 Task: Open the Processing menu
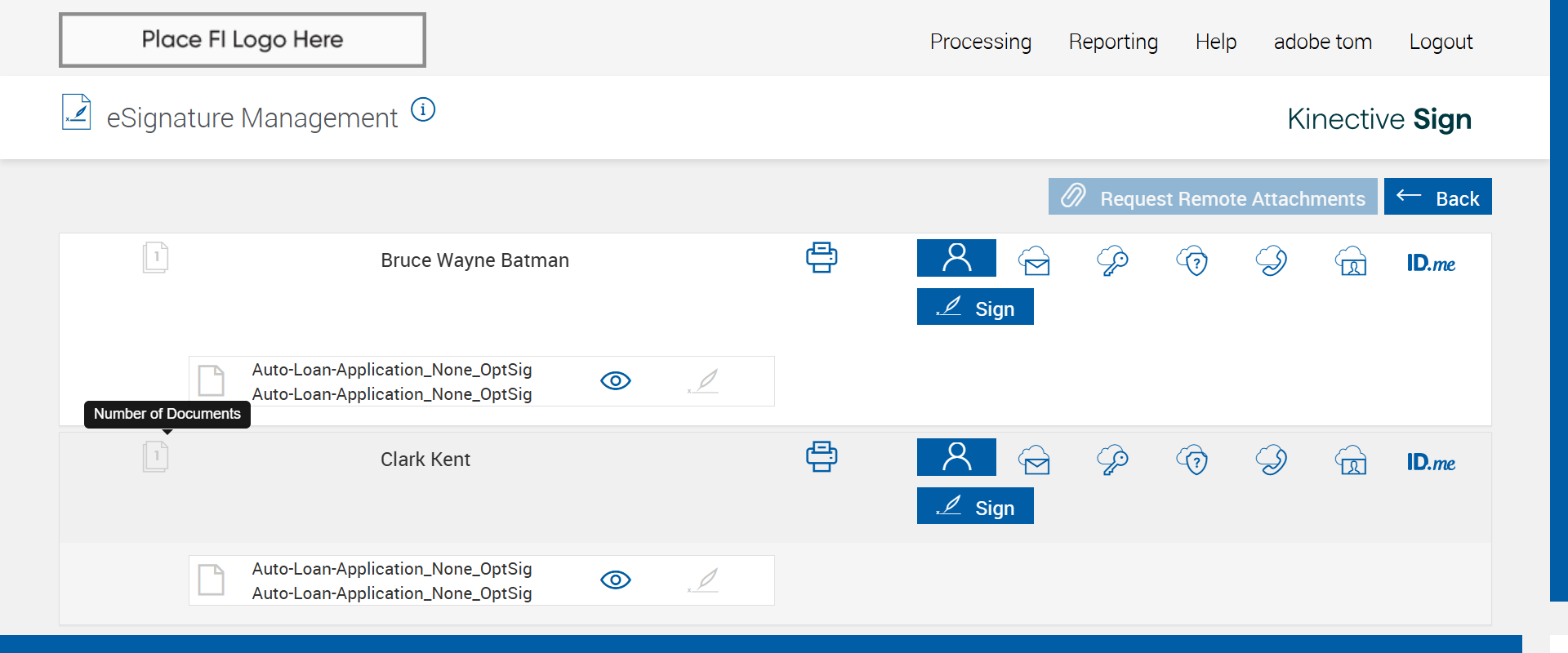980,42
